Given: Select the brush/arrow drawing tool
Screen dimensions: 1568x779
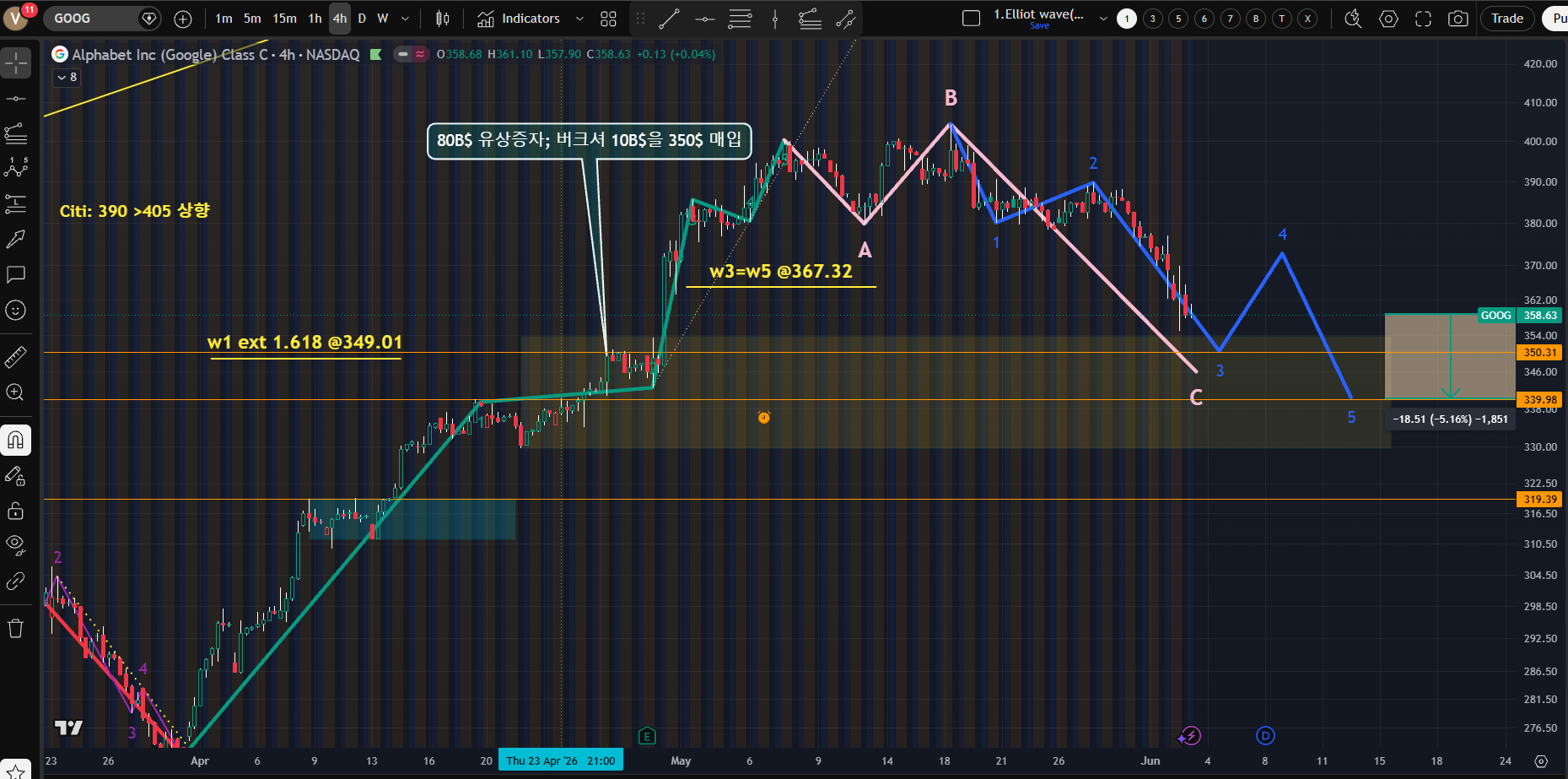Looking at the screenshot, I should point(16,239).
